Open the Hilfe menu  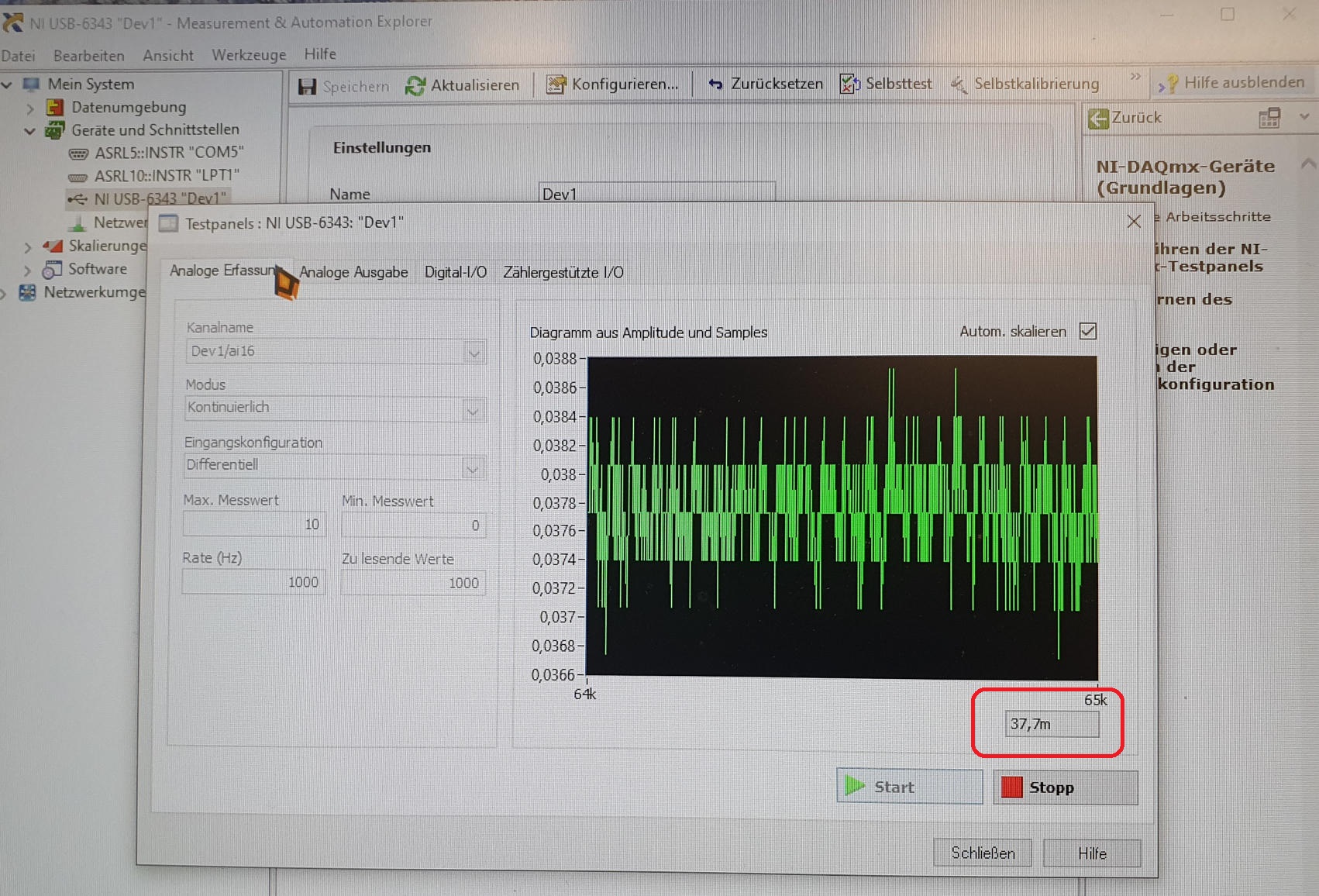click(x=320, y=53)
